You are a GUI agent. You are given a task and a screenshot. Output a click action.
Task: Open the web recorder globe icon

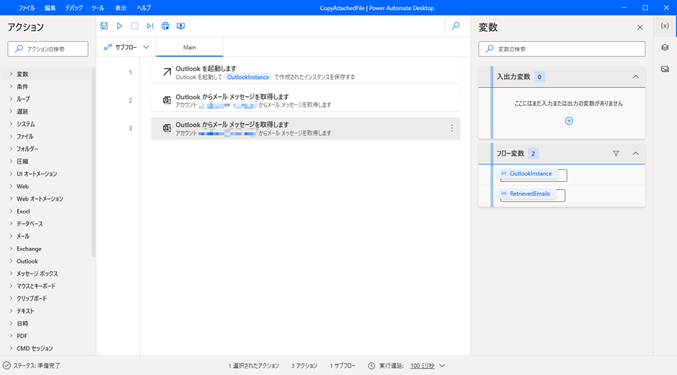[x=165, y=26]
